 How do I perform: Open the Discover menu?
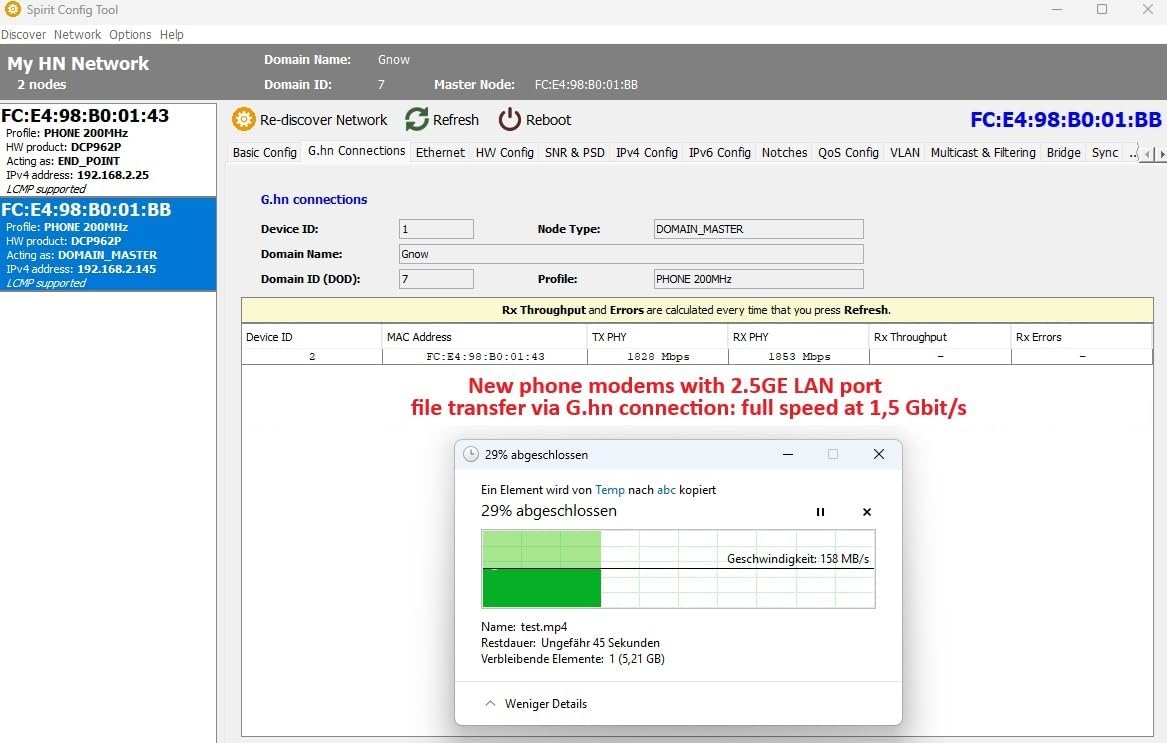[x=23, y=34]
